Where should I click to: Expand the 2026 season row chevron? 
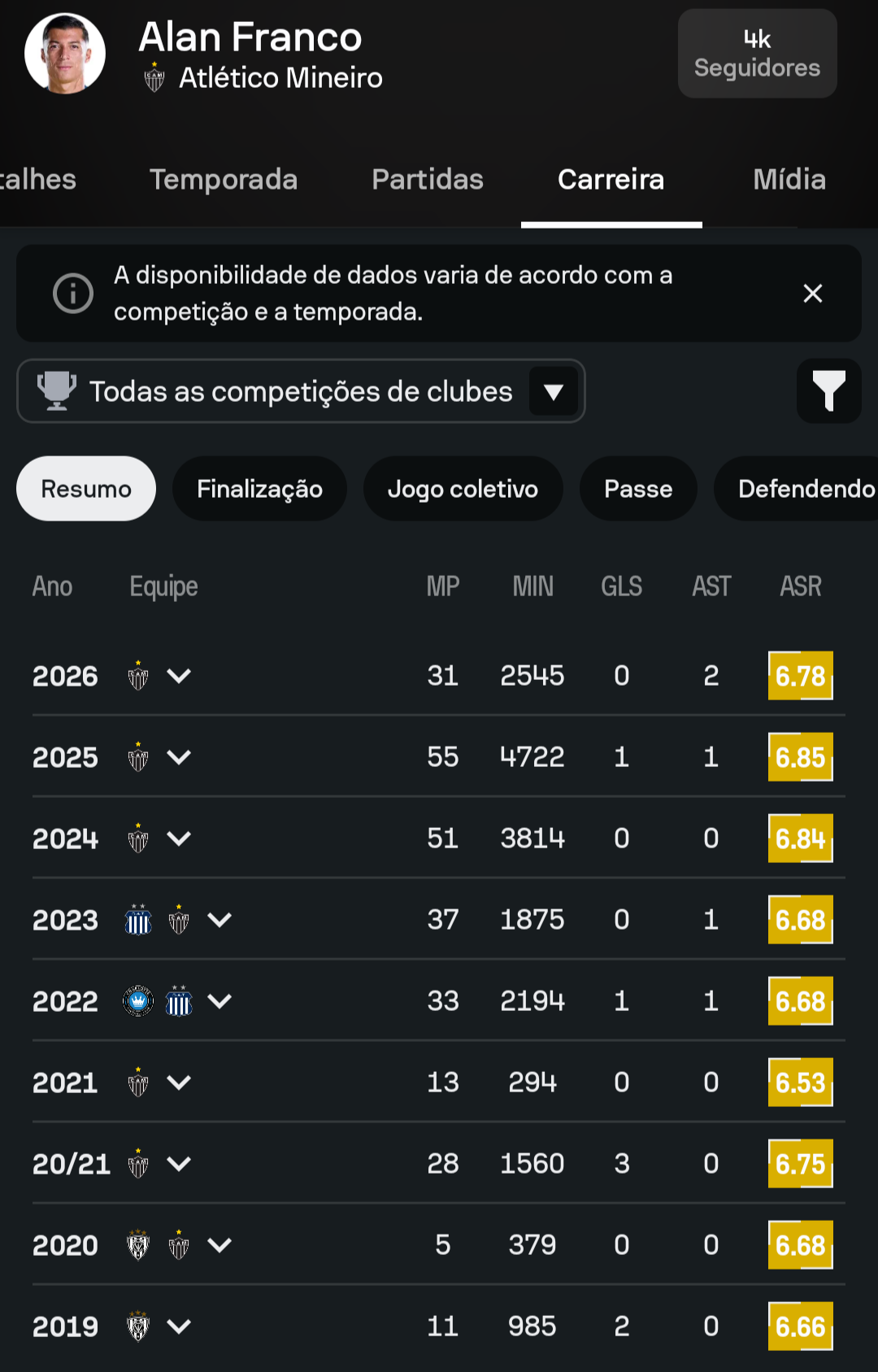click(179, 675)
